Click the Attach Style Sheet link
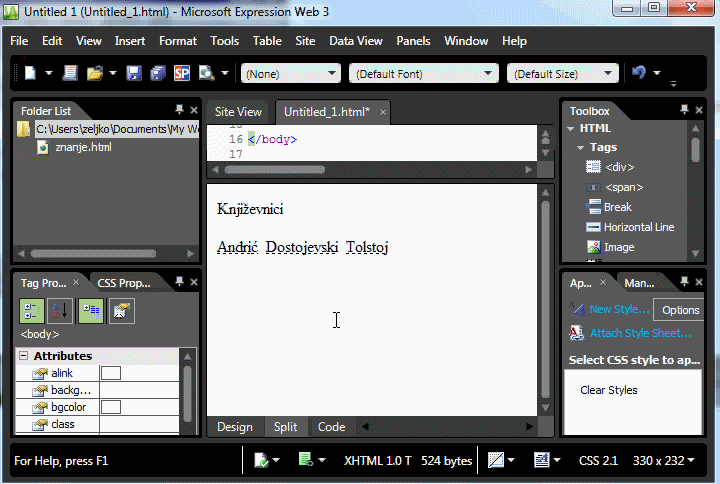 click(x=640, y=333)
